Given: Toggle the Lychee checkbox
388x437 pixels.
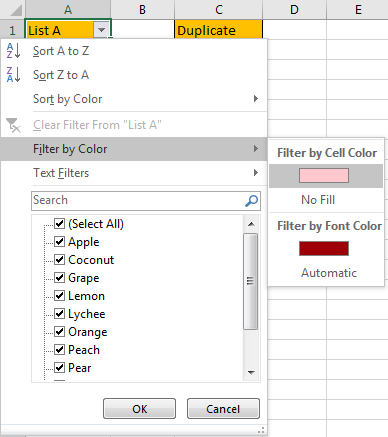Looking at the screenshot, I should click(x=59, y=313).
